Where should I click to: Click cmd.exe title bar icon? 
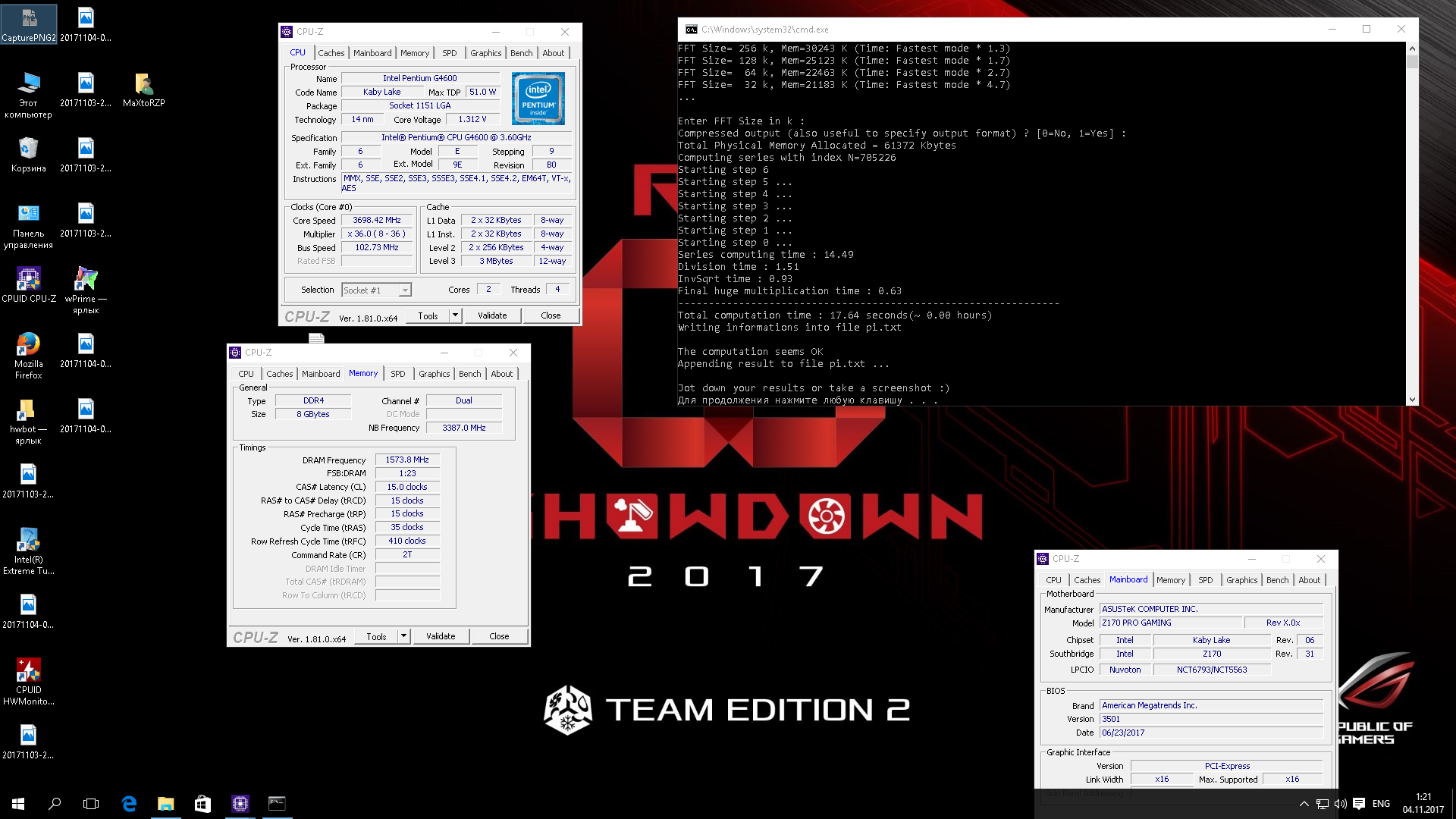(691, 30)
